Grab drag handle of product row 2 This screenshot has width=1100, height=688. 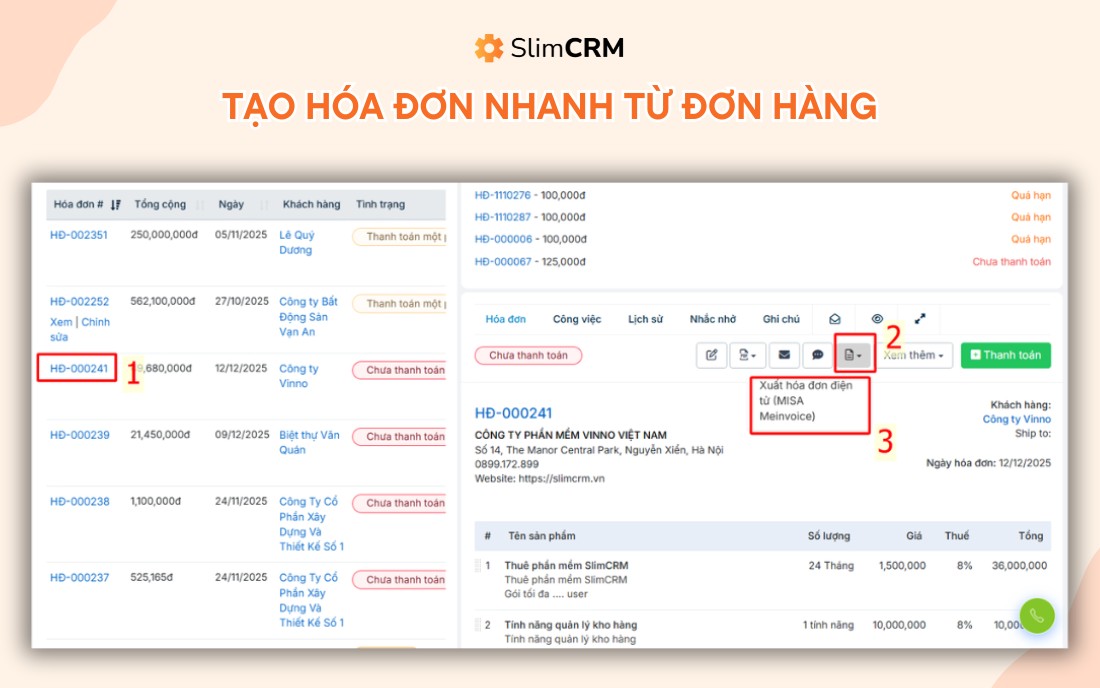point(478,625)
